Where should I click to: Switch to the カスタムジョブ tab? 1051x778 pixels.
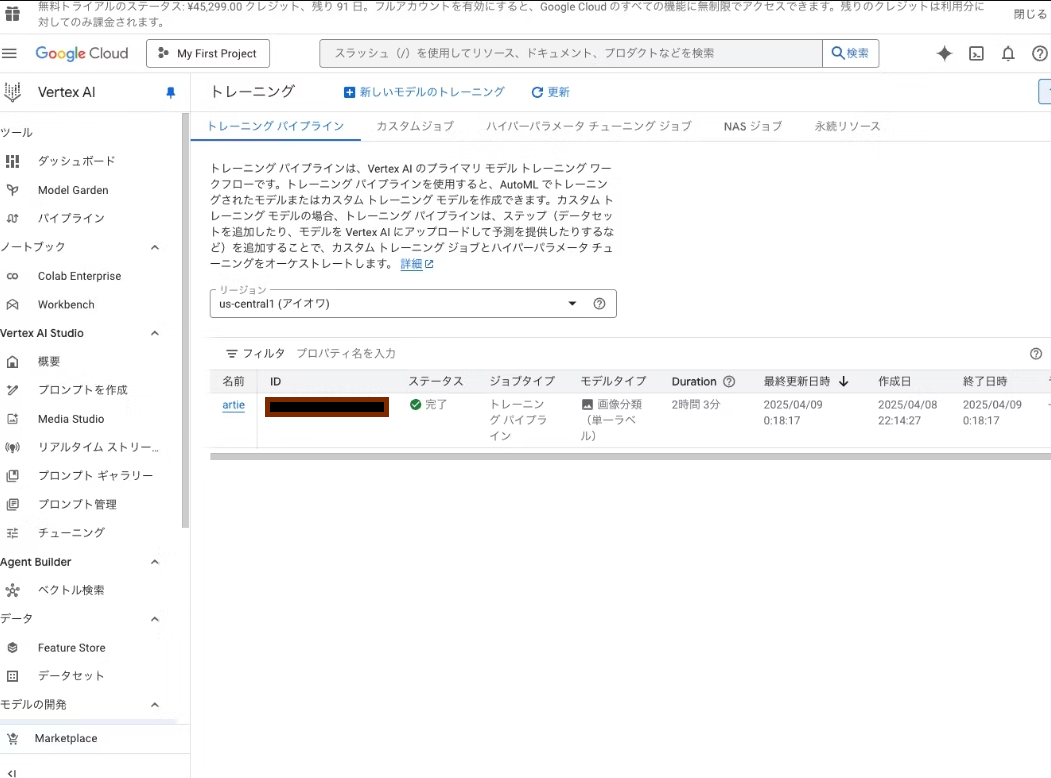pos(414,127)
